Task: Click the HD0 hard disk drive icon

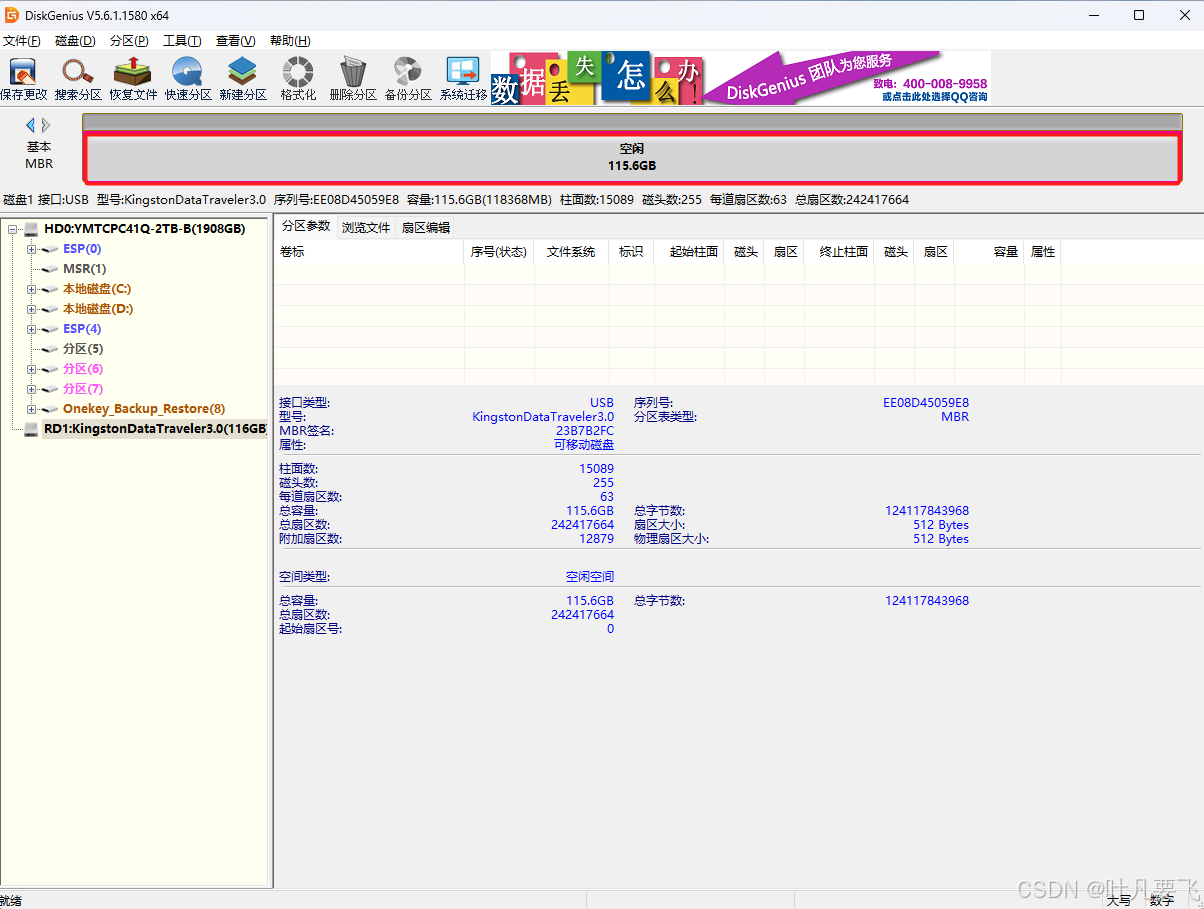Action: coord(32,229)
